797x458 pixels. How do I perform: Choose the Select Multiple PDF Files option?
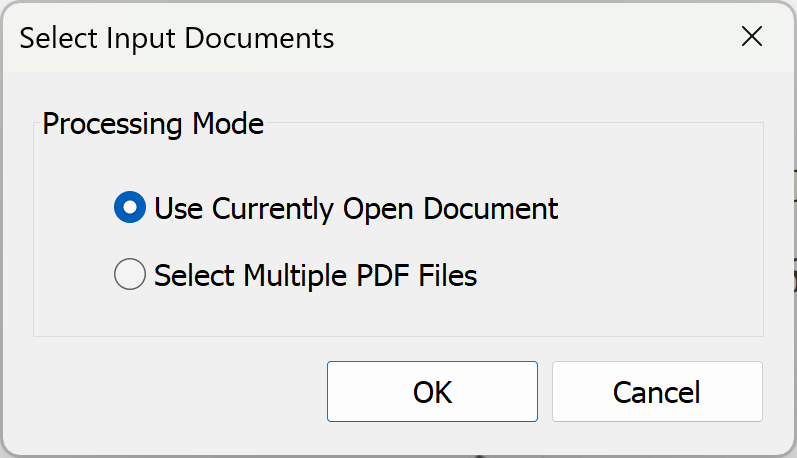click(130, 275)
